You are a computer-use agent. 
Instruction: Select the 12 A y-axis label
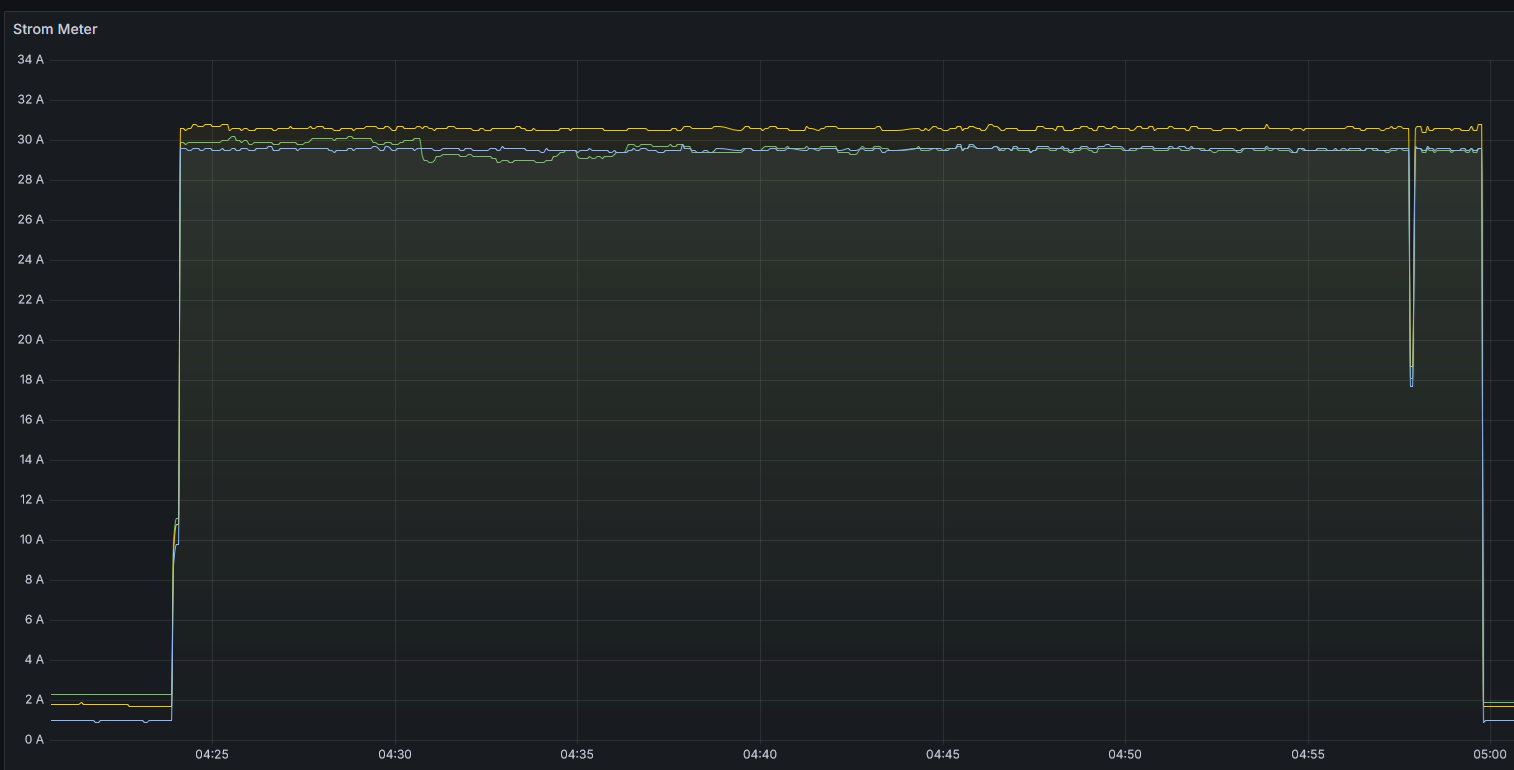[x=31, y=500]
